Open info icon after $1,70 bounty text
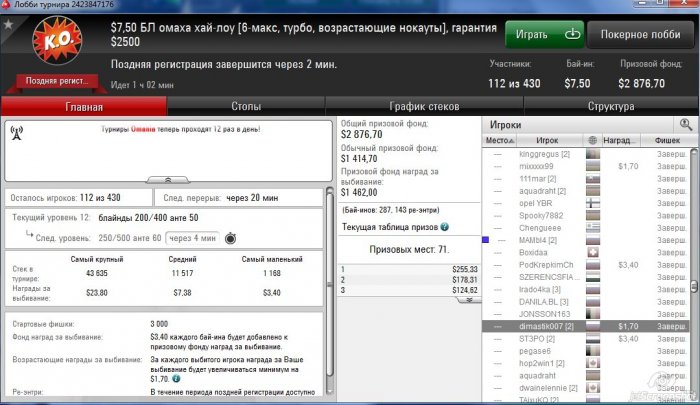700x405 pixels. 176,379
